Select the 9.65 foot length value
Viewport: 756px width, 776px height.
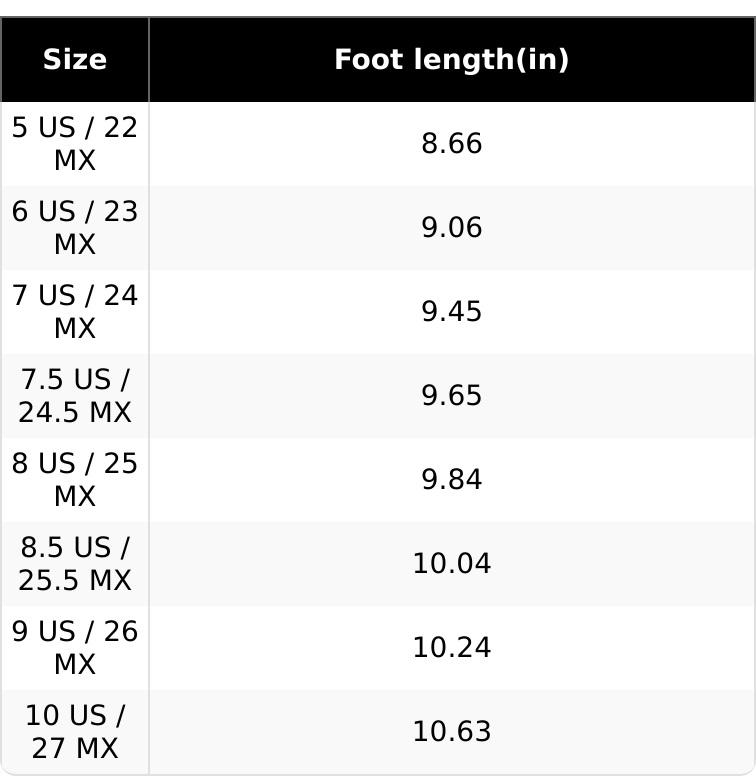pyautogui.click(x=451, y=396)
